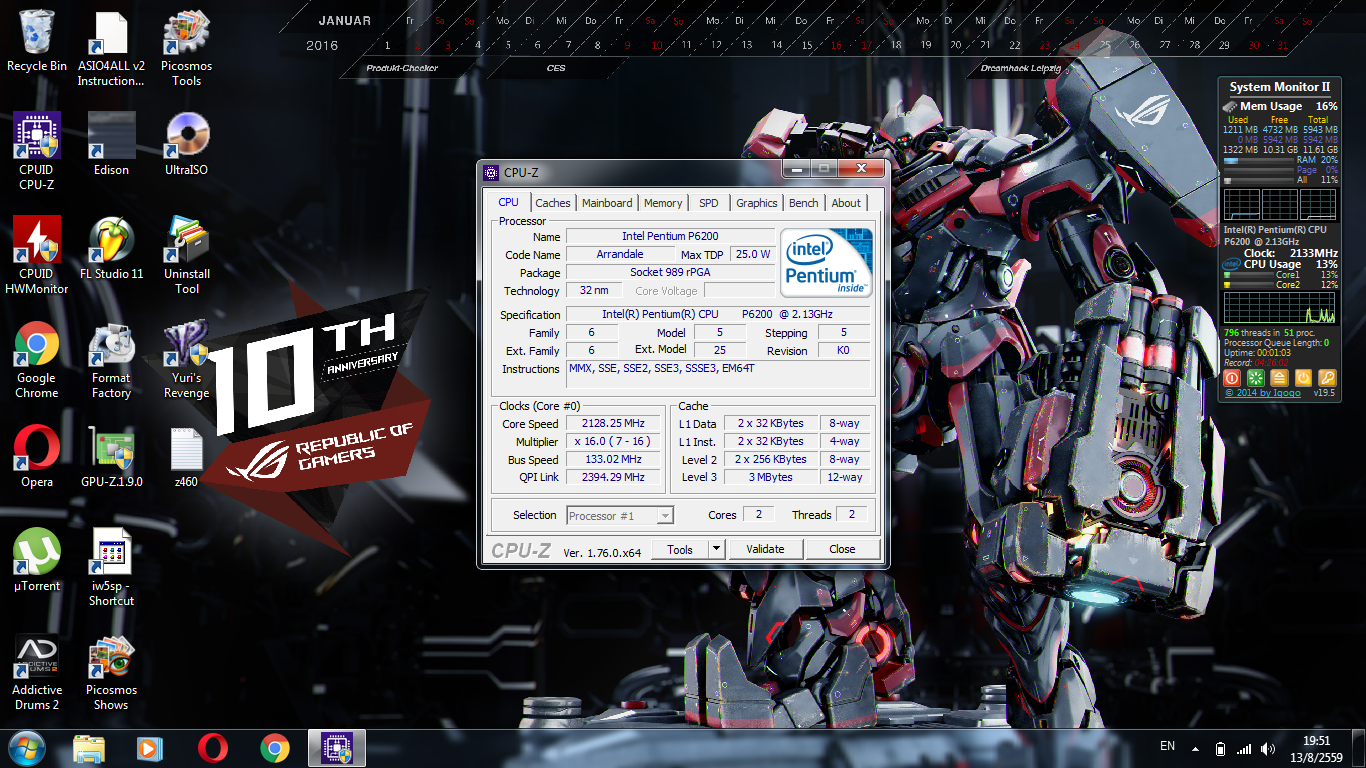
Task: Select the Picosmos Tools desktop icon
Action: coord(186,50)
